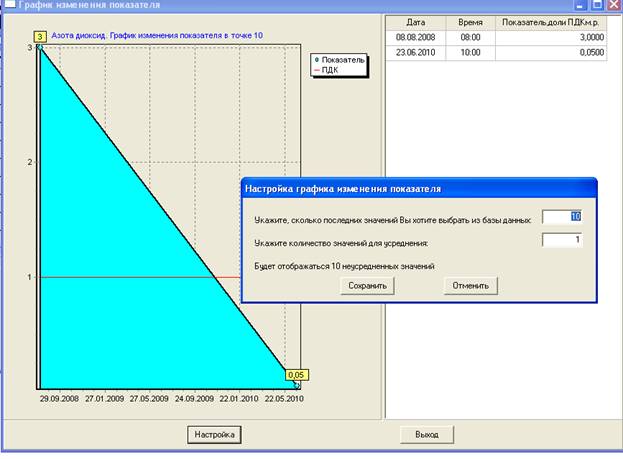
Task: Close the График изменения показателя window
Action: coord(613,5)
